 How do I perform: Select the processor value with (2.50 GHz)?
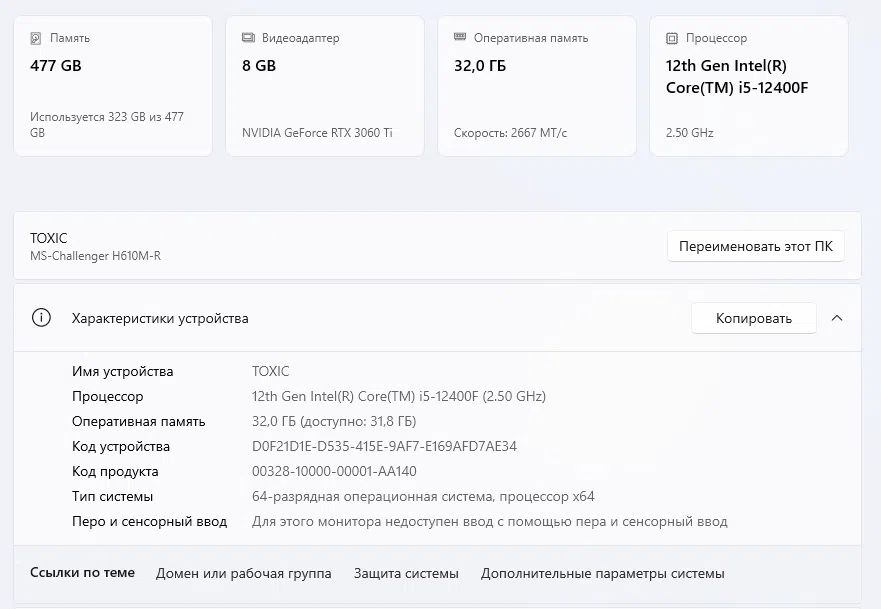399,397
